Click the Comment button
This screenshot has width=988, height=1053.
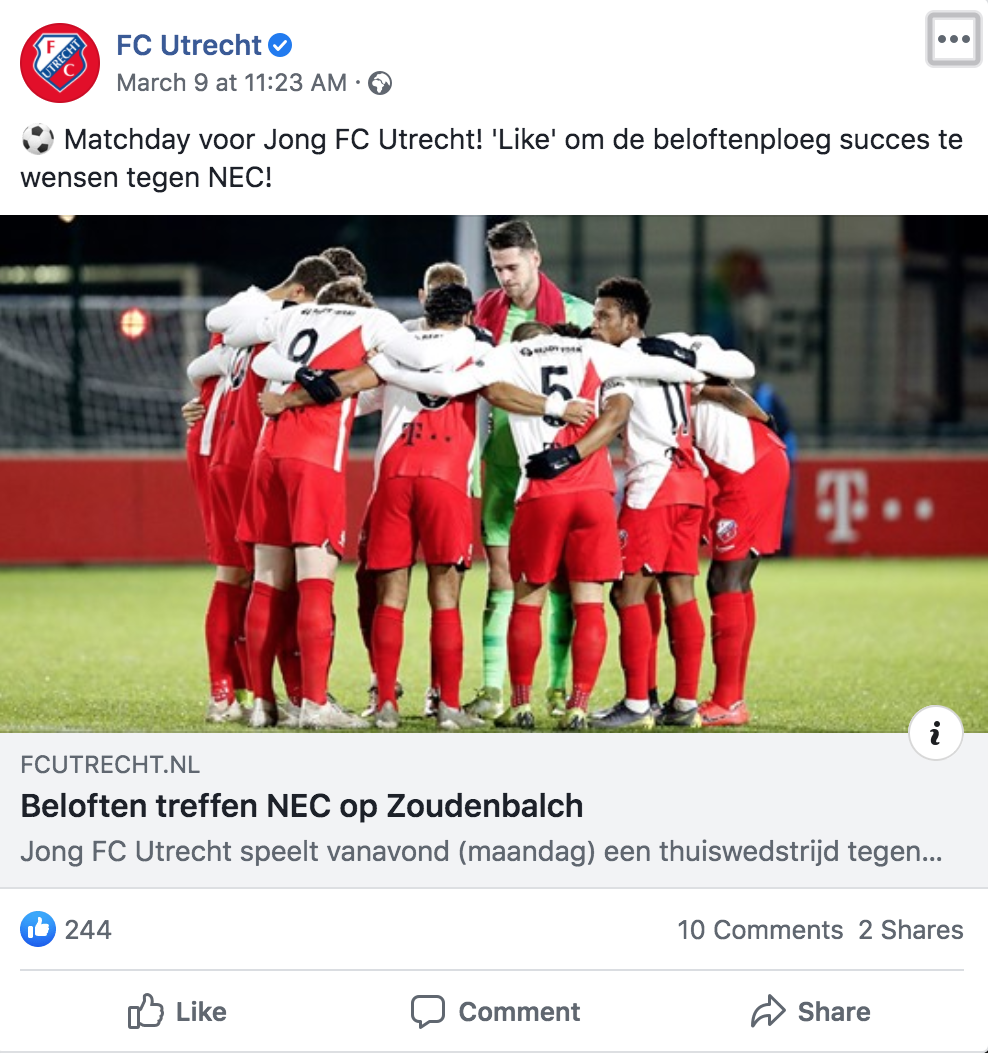496,1011
